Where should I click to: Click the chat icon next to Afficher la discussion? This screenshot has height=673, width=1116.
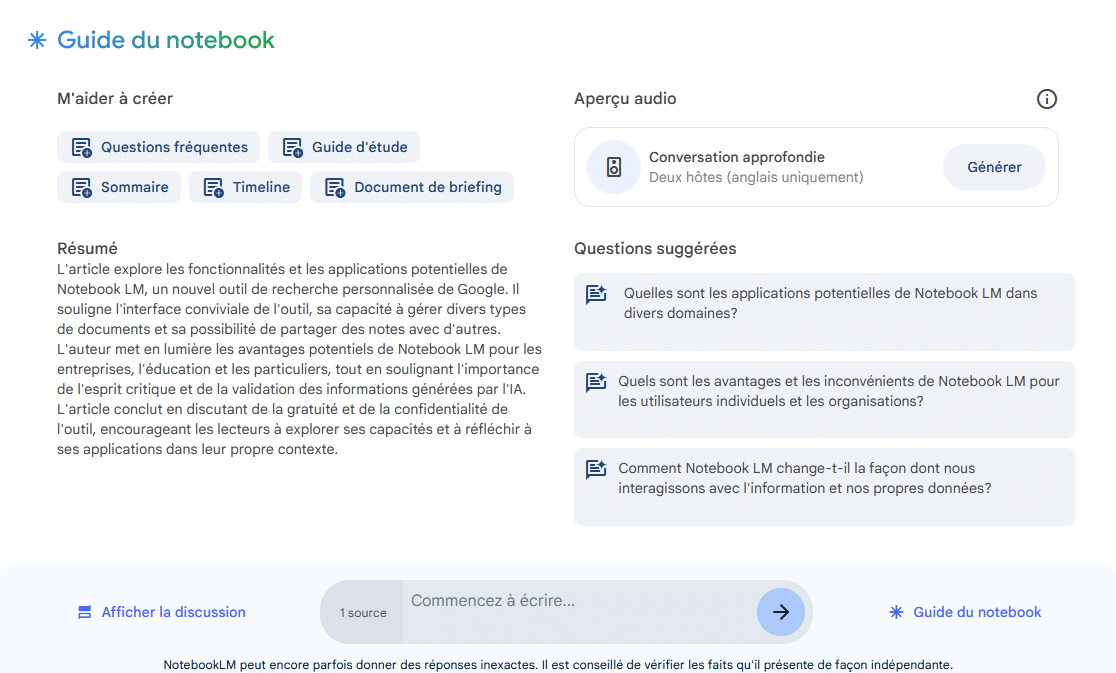click(85, 612)
